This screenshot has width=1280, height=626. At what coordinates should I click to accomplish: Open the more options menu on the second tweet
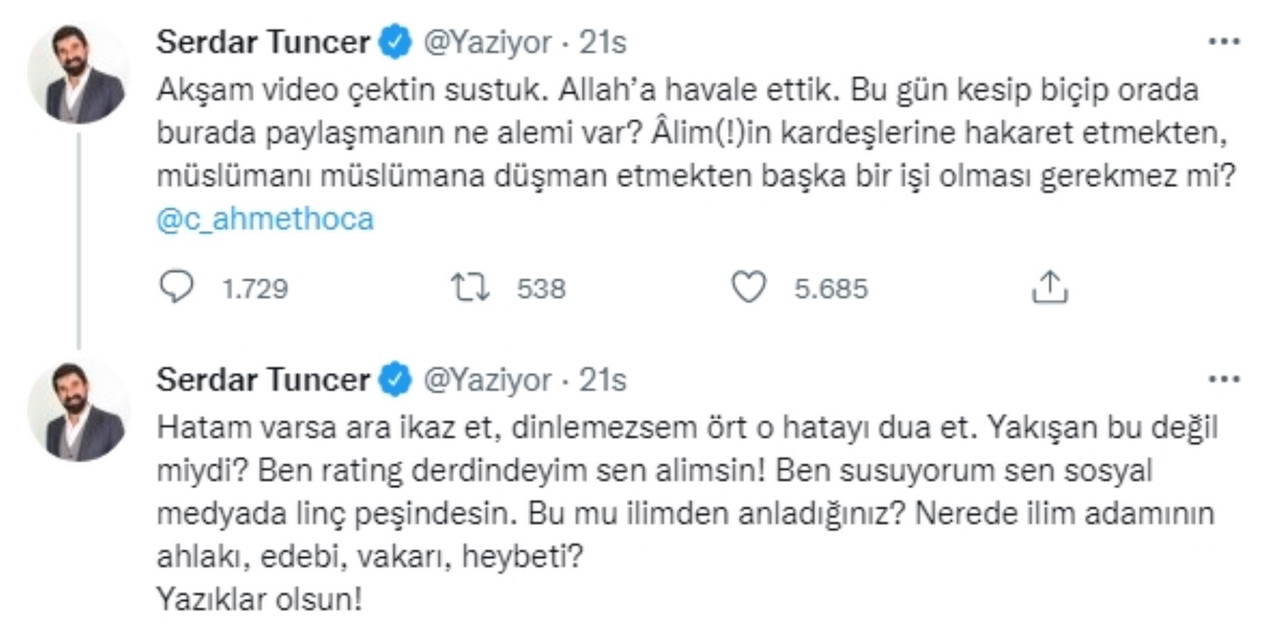[x=1224, y=381]
